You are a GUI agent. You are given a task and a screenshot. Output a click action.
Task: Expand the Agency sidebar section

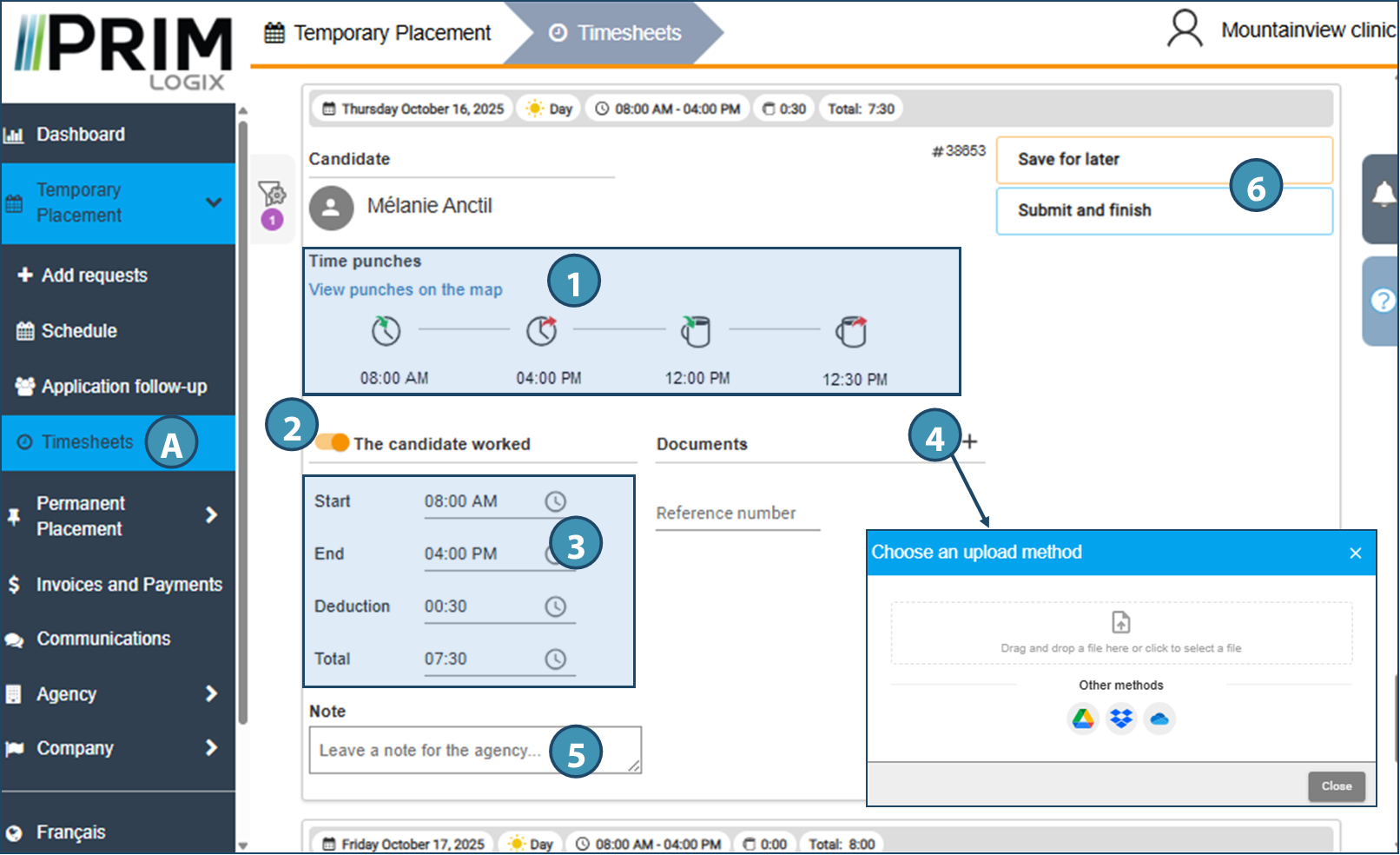211,693
